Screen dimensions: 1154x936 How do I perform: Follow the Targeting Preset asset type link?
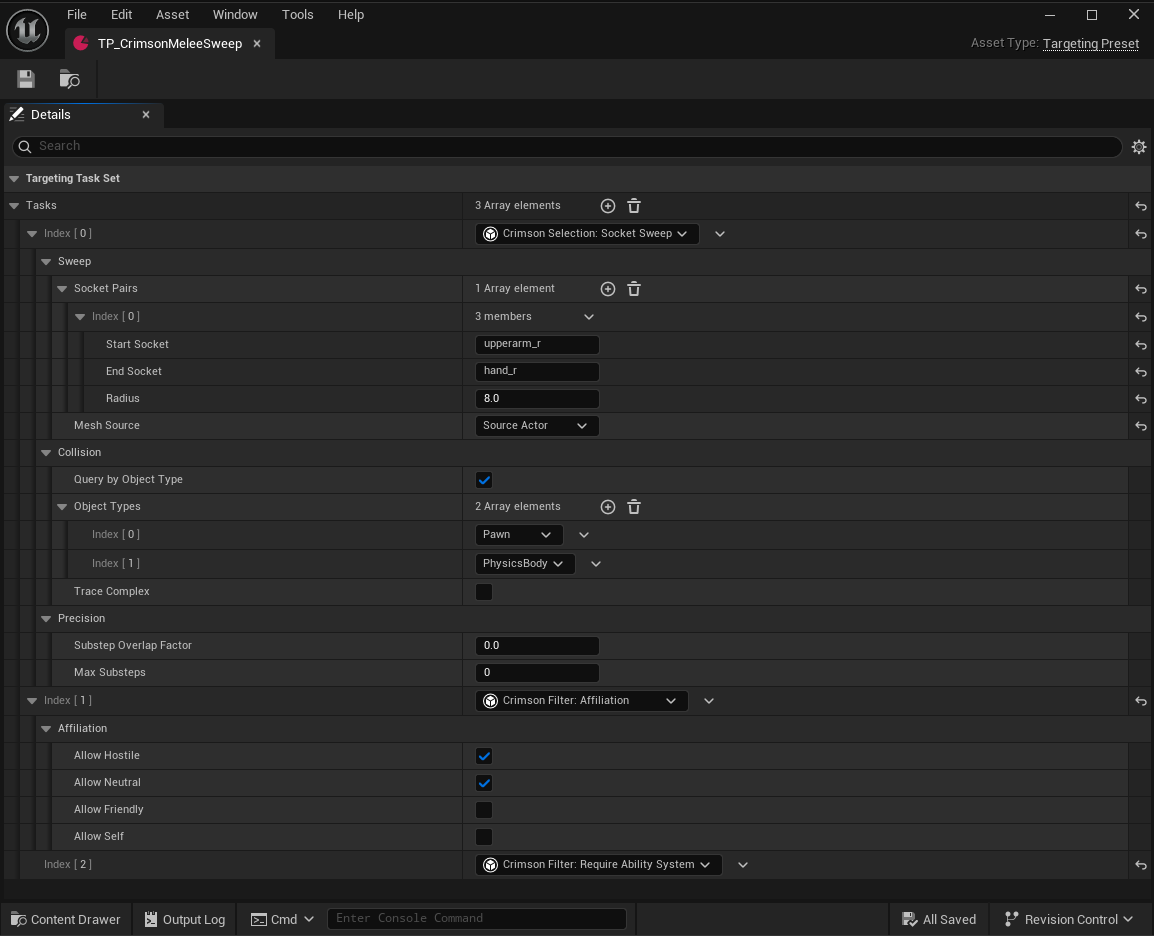coord(1091,43)
